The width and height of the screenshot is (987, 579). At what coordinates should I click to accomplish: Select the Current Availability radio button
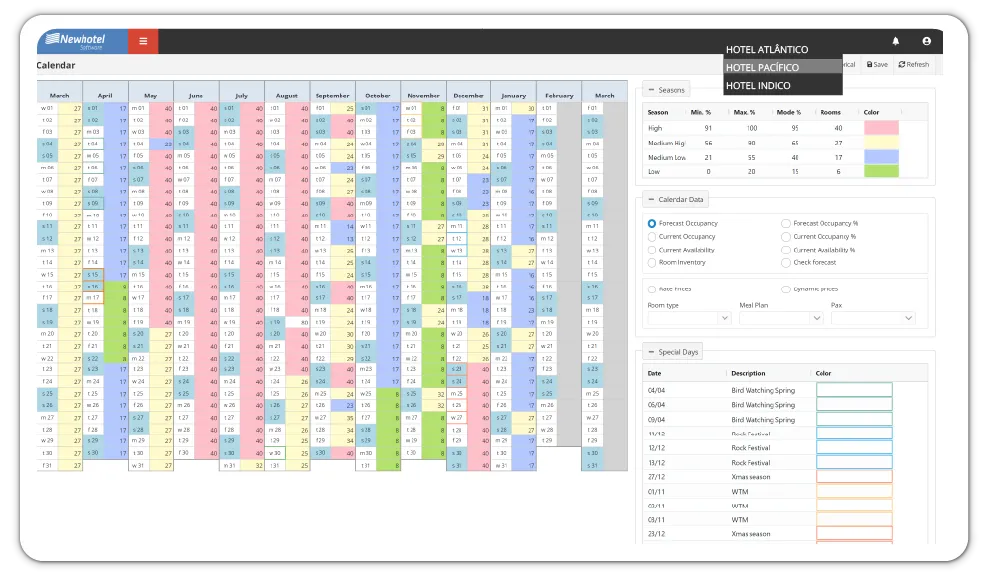[x=651, y=250]
